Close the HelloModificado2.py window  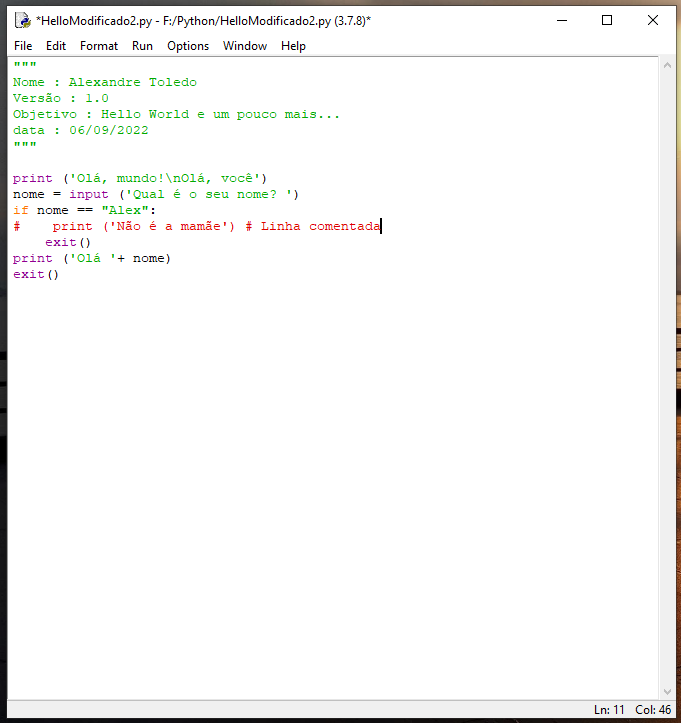[652, 20]
